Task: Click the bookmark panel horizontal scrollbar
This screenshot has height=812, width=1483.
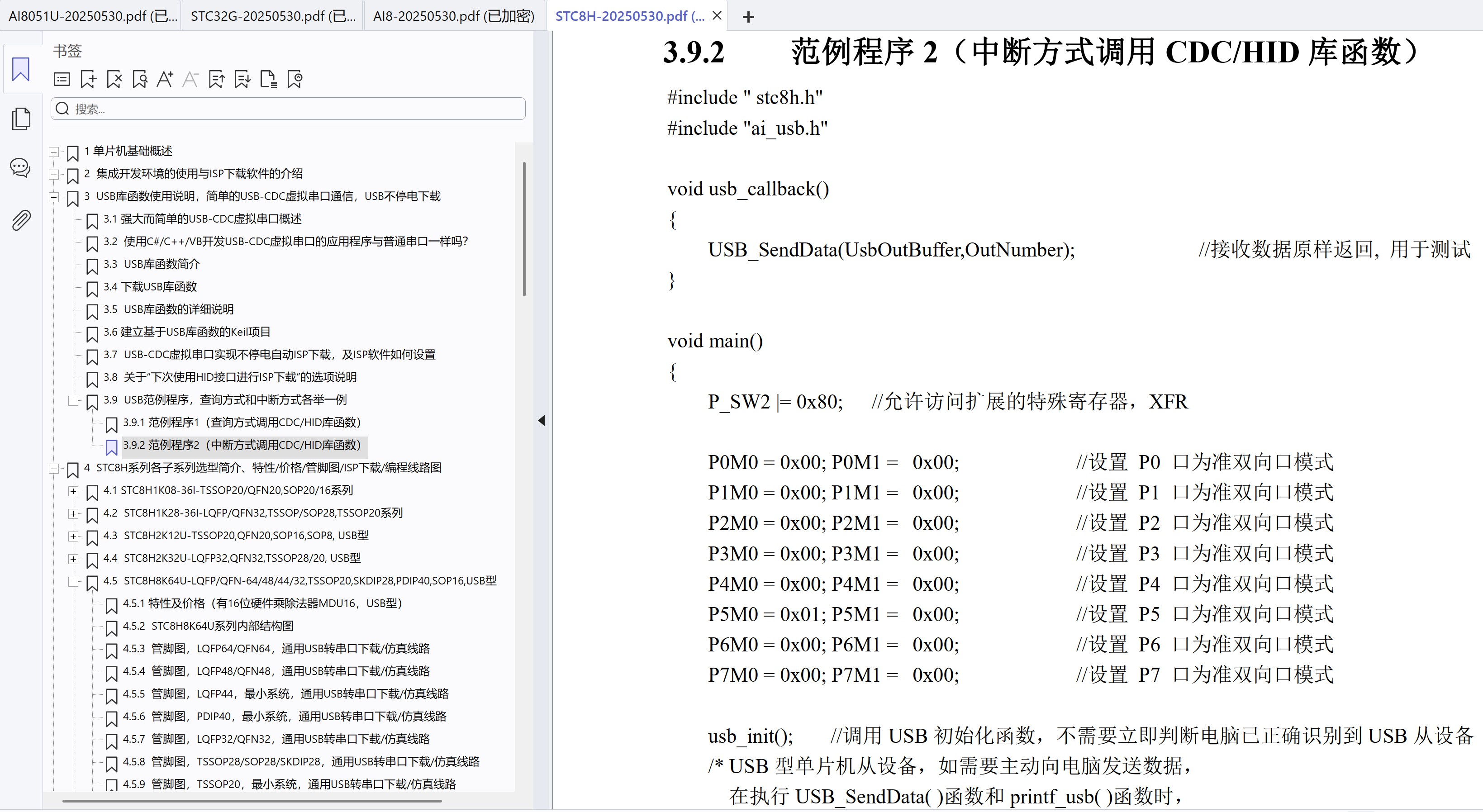Action: [252, 801]
